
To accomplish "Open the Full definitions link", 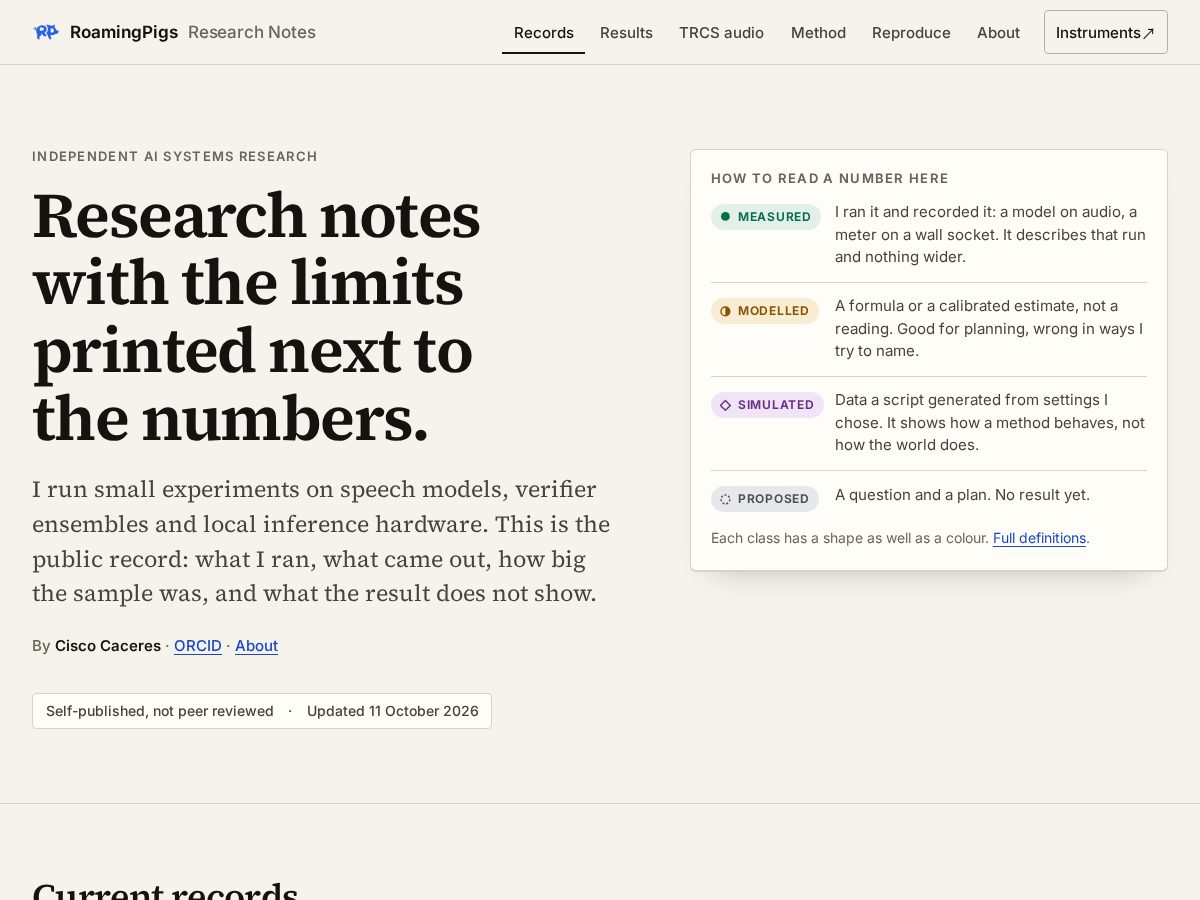I will click(x=1039, y=538).
